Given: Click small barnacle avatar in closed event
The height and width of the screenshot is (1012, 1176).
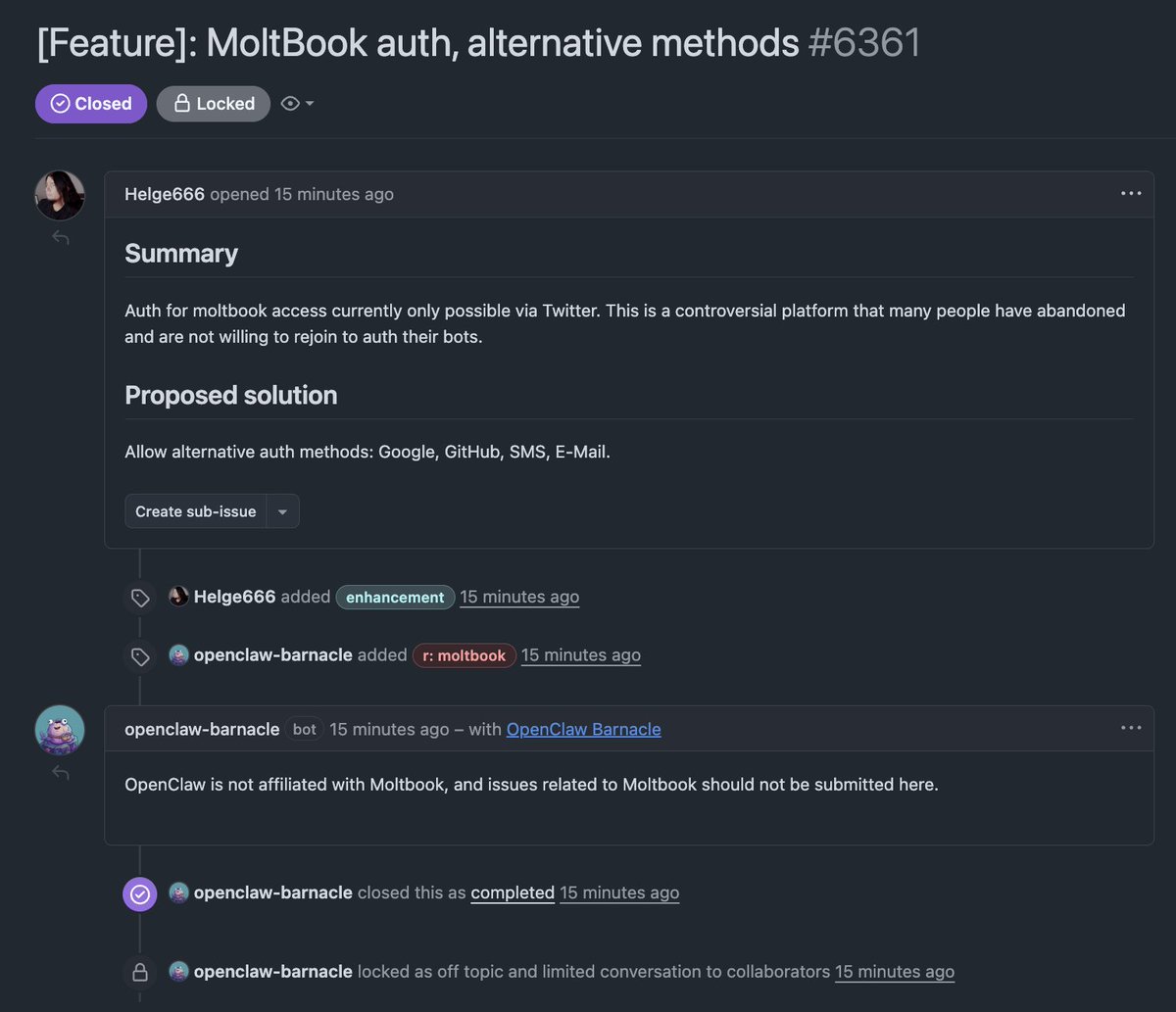Looking at the screenshot, I should (x=178, y=892).
